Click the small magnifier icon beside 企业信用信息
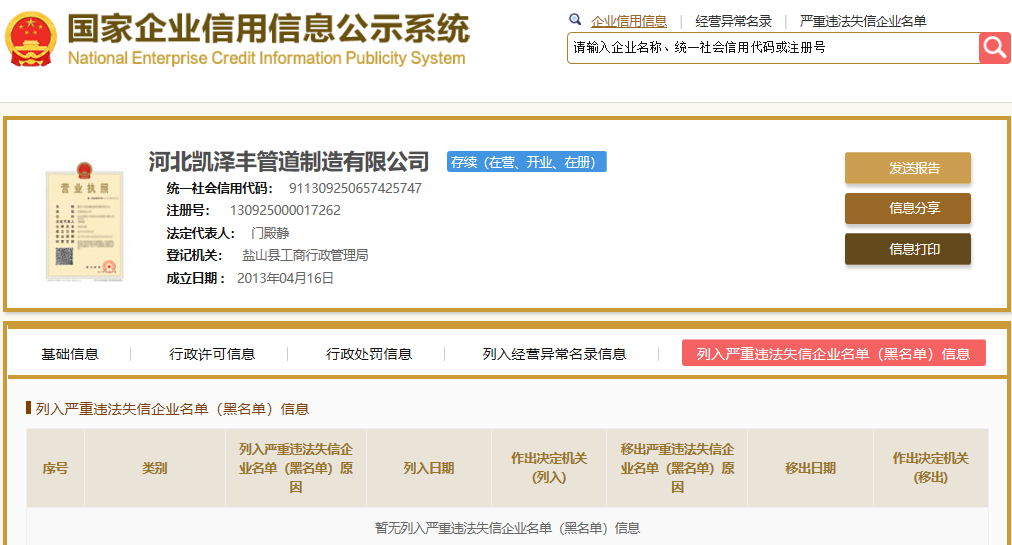 click(x=575, y=19)
